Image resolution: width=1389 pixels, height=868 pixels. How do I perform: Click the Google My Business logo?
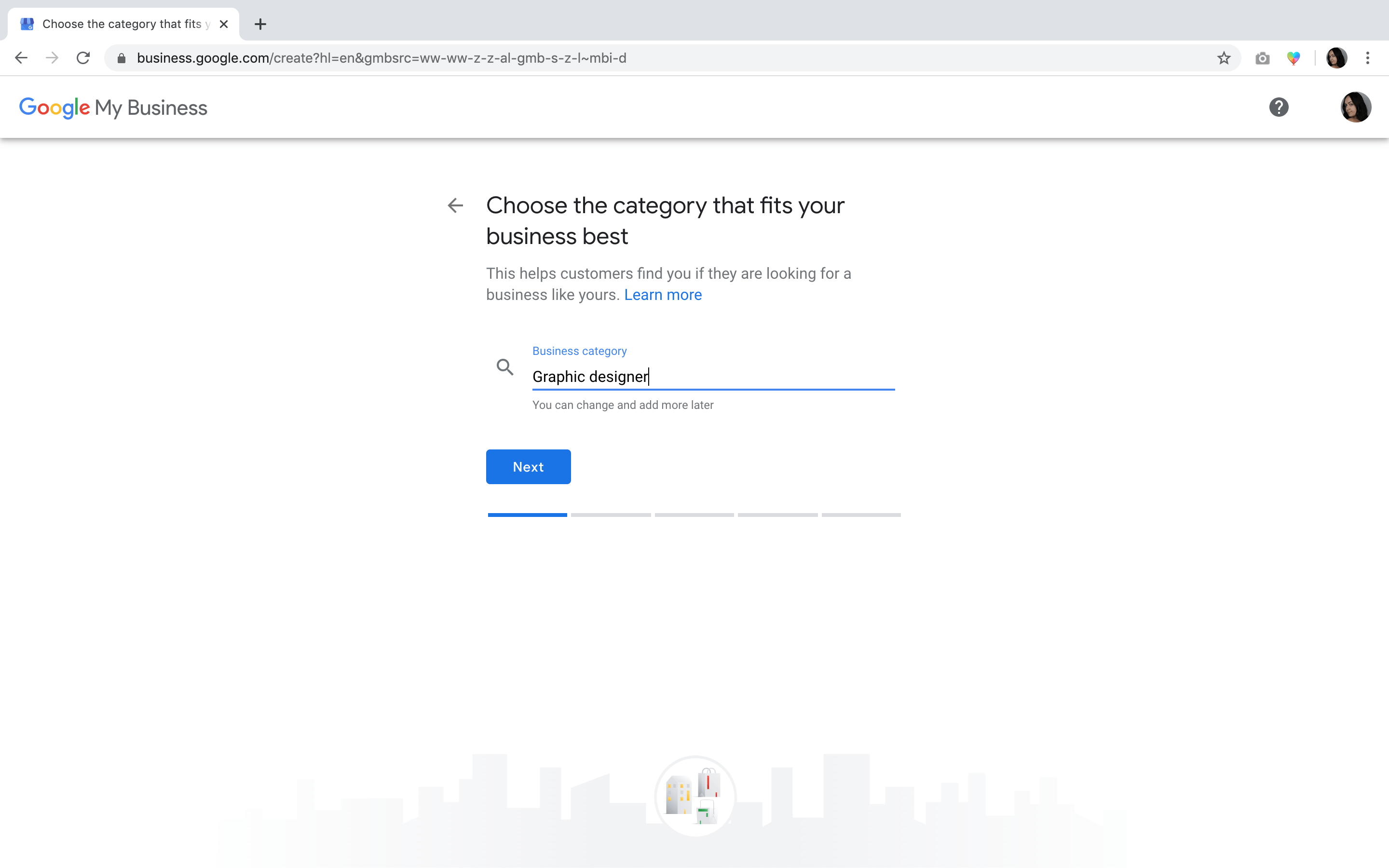(x=113, y=108)
